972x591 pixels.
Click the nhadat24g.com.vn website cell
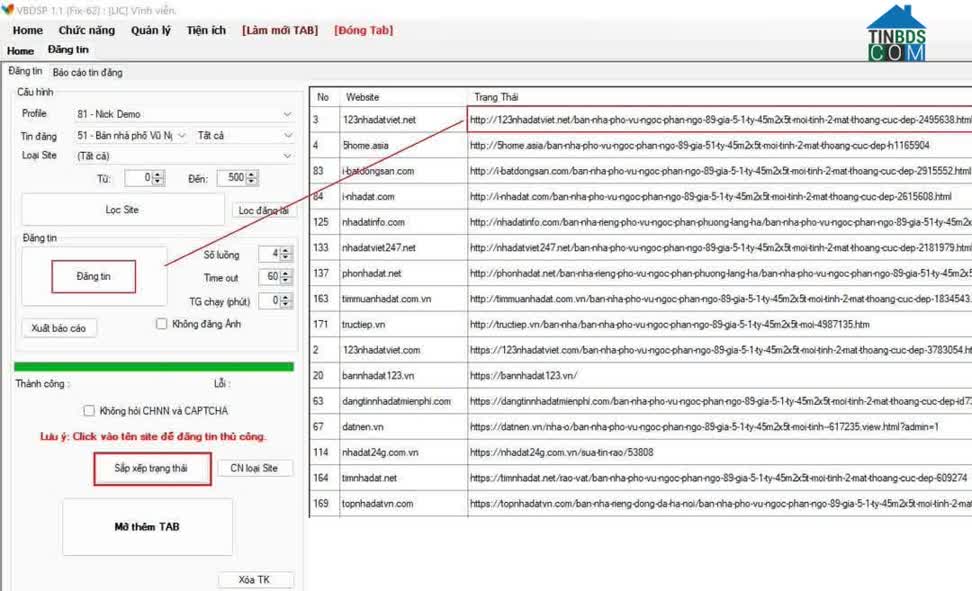pos(404,452)
